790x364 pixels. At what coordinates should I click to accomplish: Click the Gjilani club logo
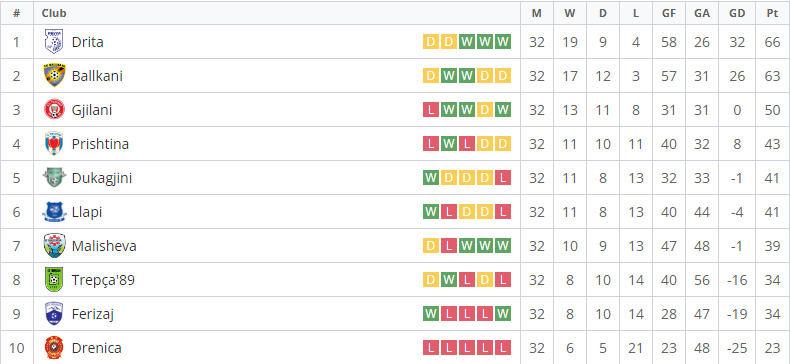click(x=54, y=109)
